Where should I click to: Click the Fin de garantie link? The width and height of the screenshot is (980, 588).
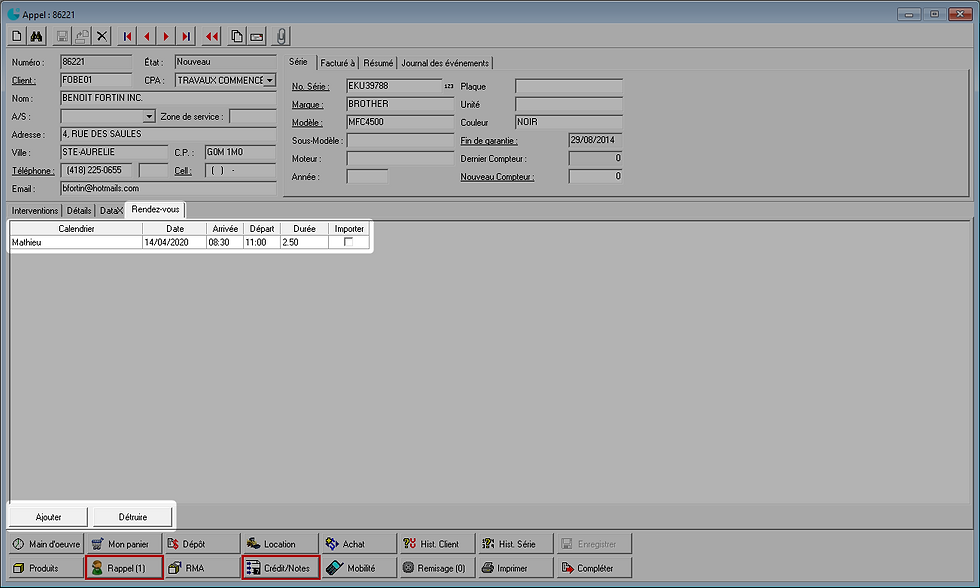click(x=489, y=141)
